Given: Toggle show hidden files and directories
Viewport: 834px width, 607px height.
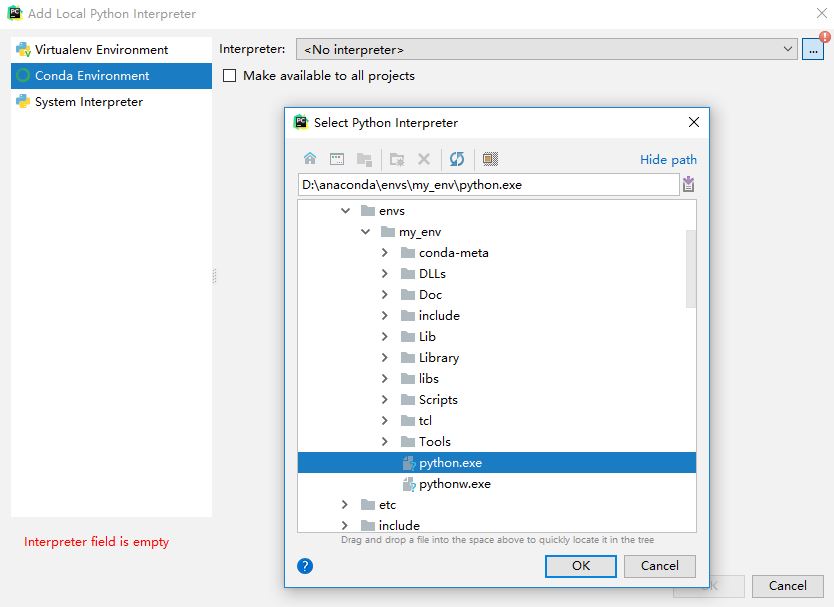Looking at the screenshot, I should [490, 159].
